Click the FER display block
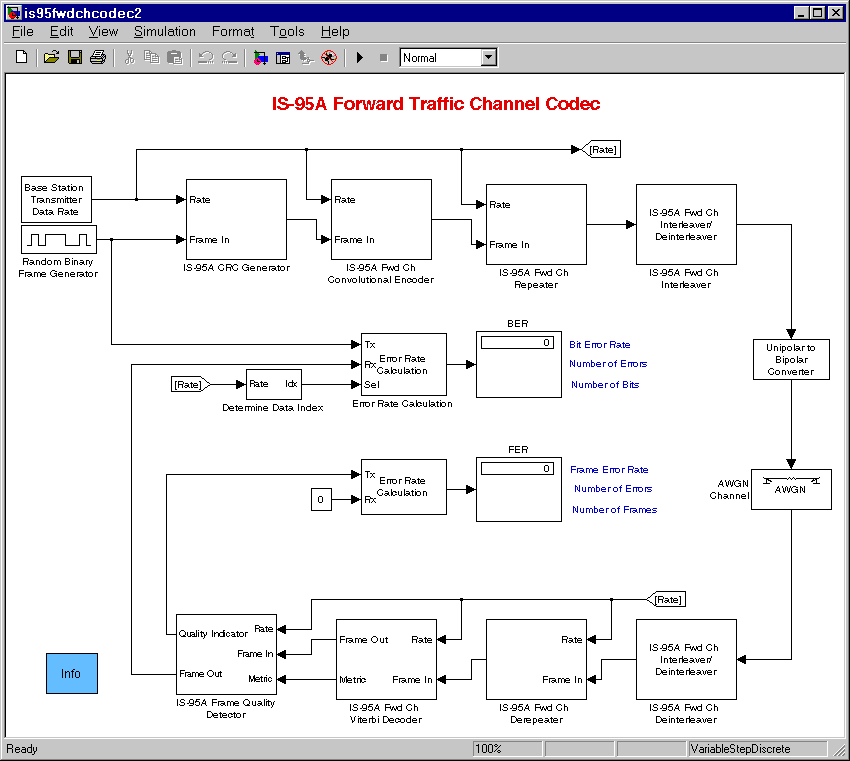This screenshot has height=761, width=850. click(x=519, y=489)
